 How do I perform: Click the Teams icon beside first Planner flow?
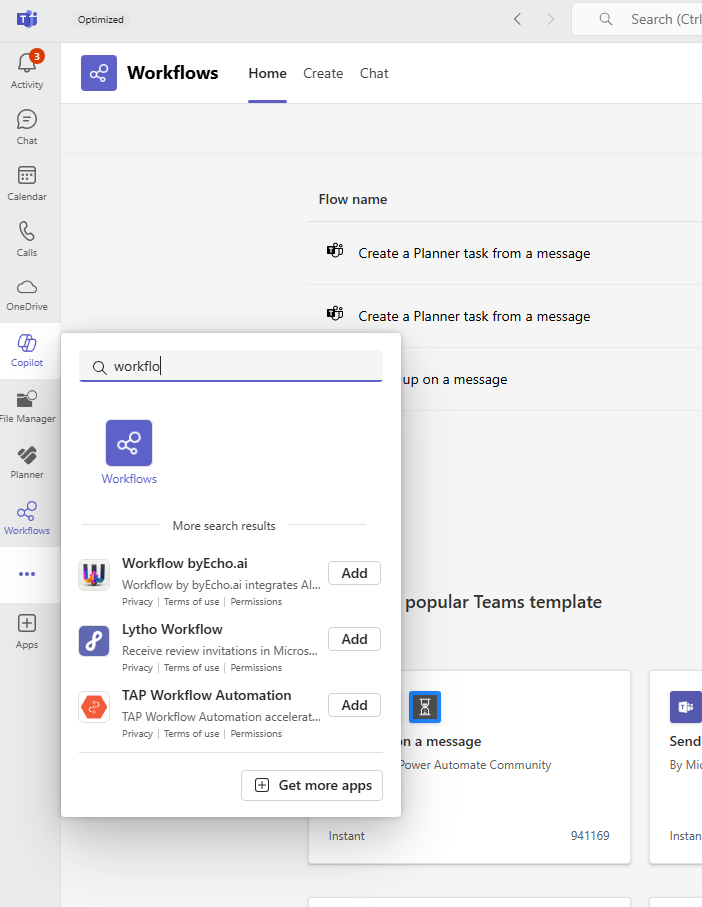click(335, 251)
